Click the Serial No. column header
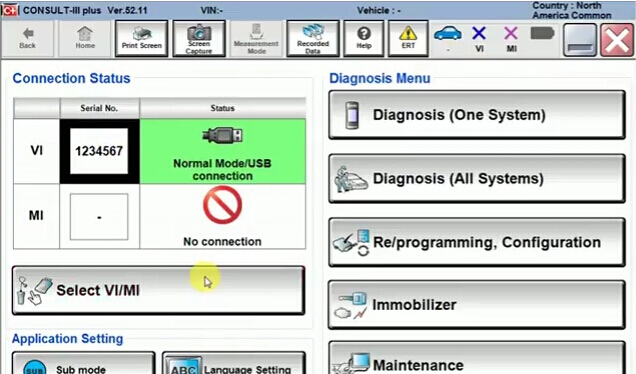Viewport: 636px width, 374px height. pyautogui.click(x=99, y=108)
